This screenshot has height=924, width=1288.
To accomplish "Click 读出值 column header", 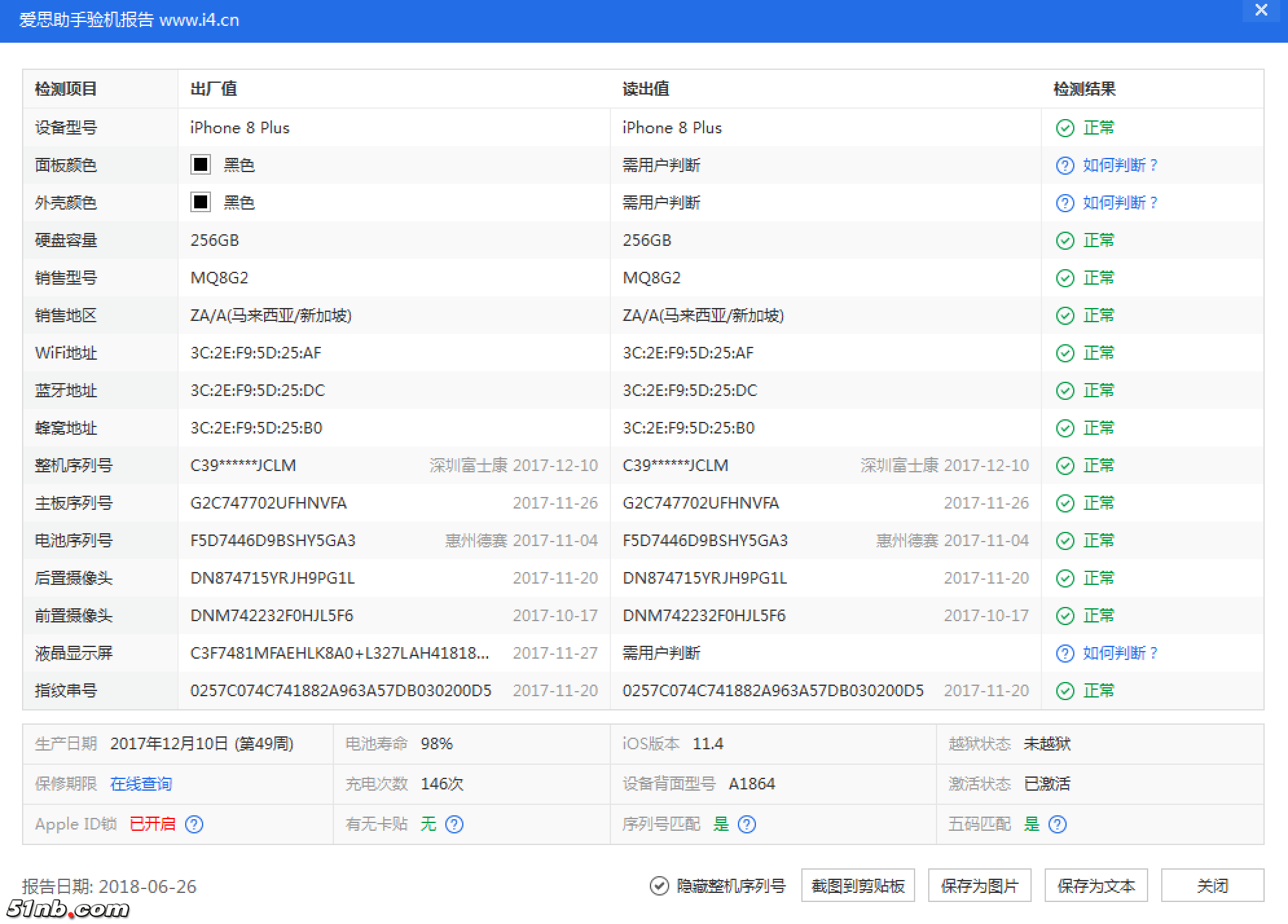I will (646, 89).
